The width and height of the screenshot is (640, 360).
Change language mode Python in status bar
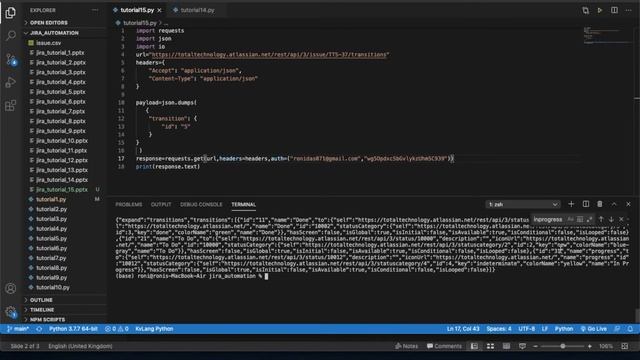(x=564, y=329)
